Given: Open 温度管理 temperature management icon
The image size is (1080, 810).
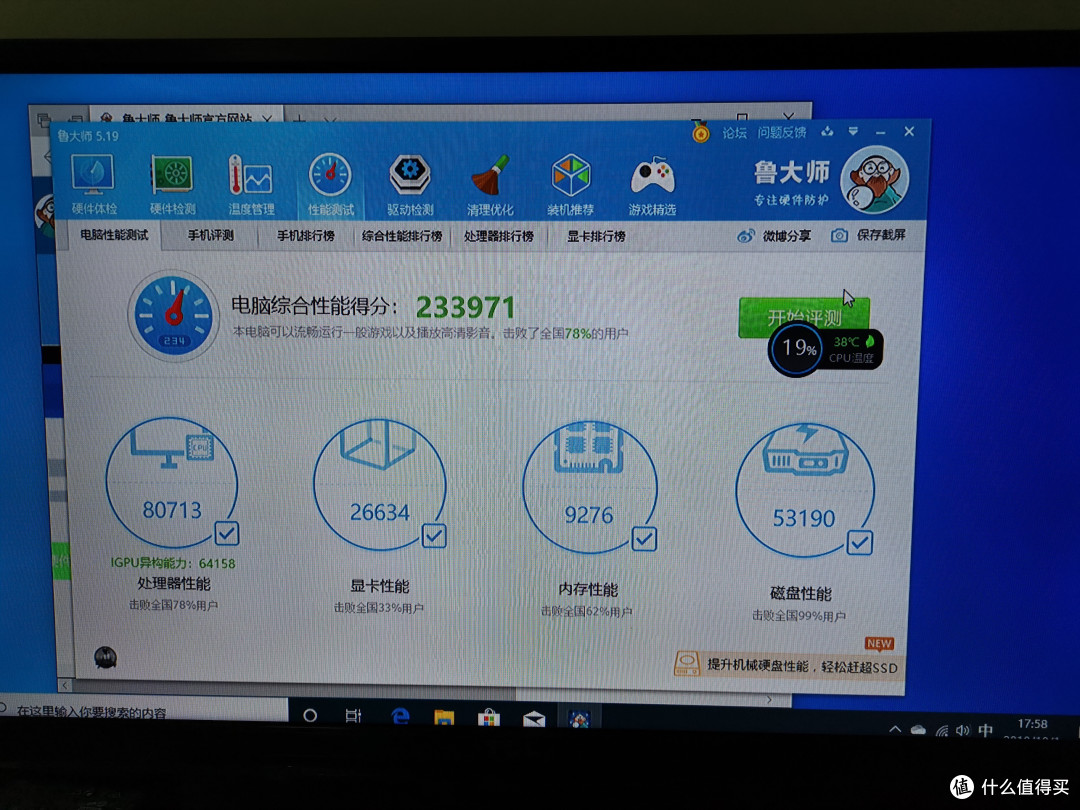Looking at the screenshot, I should click(251, 185).
